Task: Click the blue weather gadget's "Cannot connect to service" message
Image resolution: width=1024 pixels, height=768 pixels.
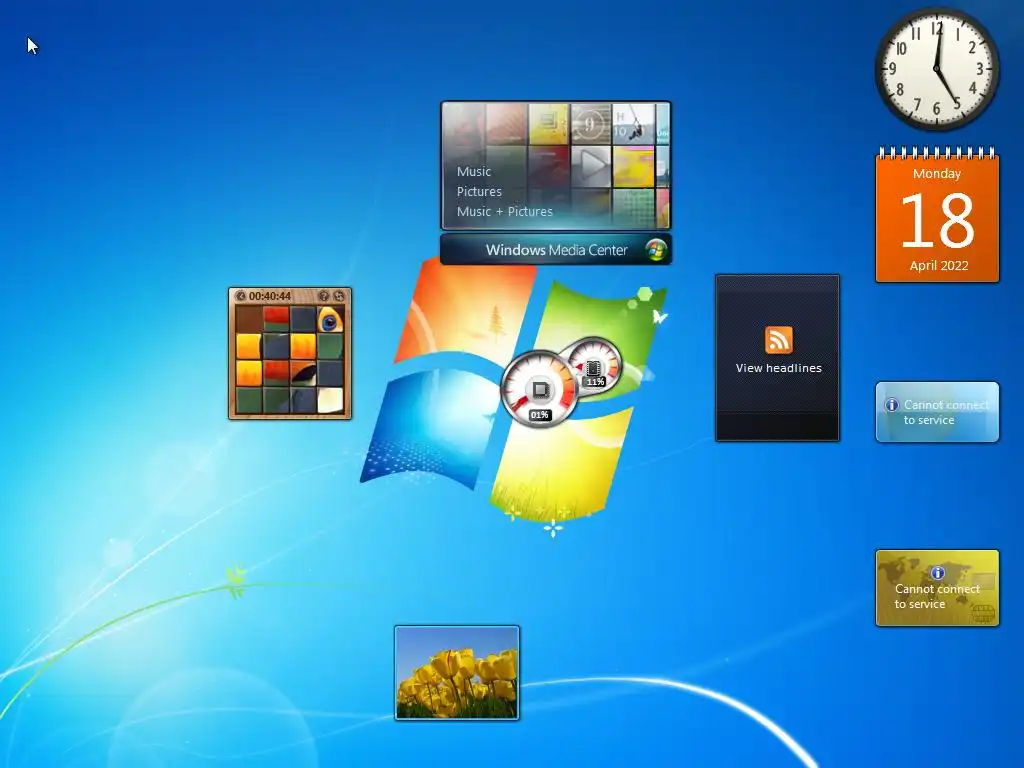Action: pyautogui.click(x=946, y=413)
